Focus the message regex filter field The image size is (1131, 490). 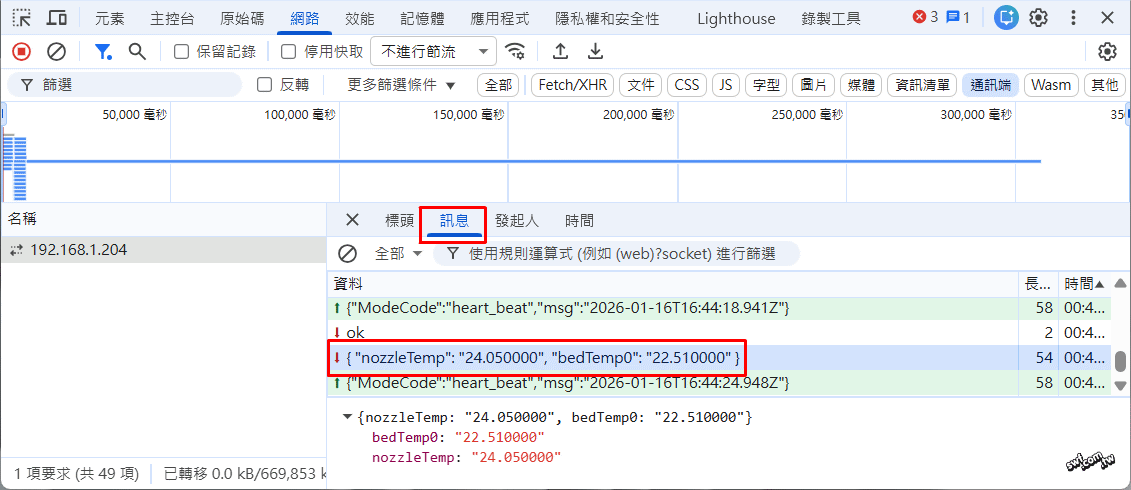[616, 253]
